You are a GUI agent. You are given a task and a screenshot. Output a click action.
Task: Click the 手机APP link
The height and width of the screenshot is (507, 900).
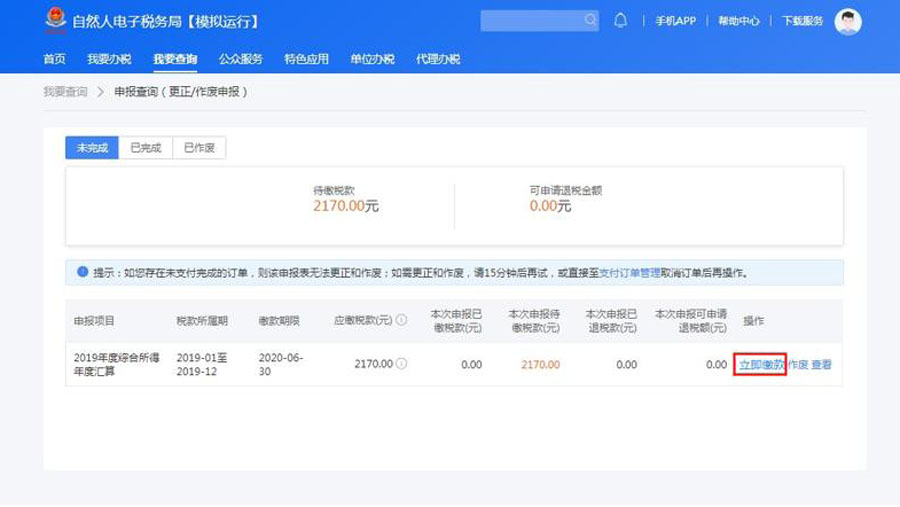(x=675, y=21)
